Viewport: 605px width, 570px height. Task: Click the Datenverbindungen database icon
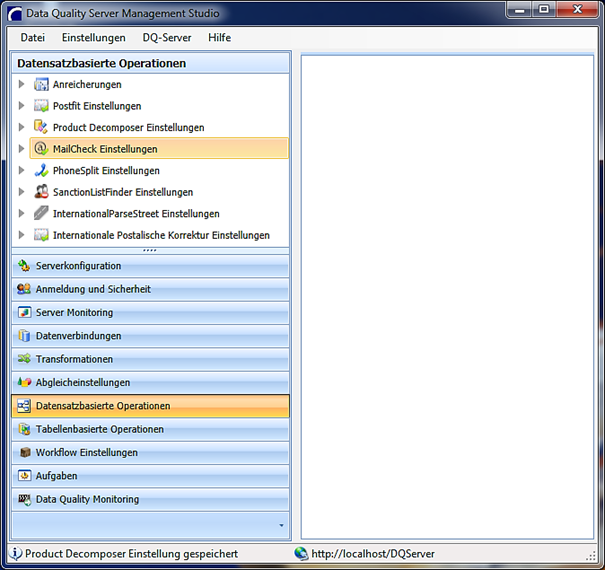(x=24, y=335)
